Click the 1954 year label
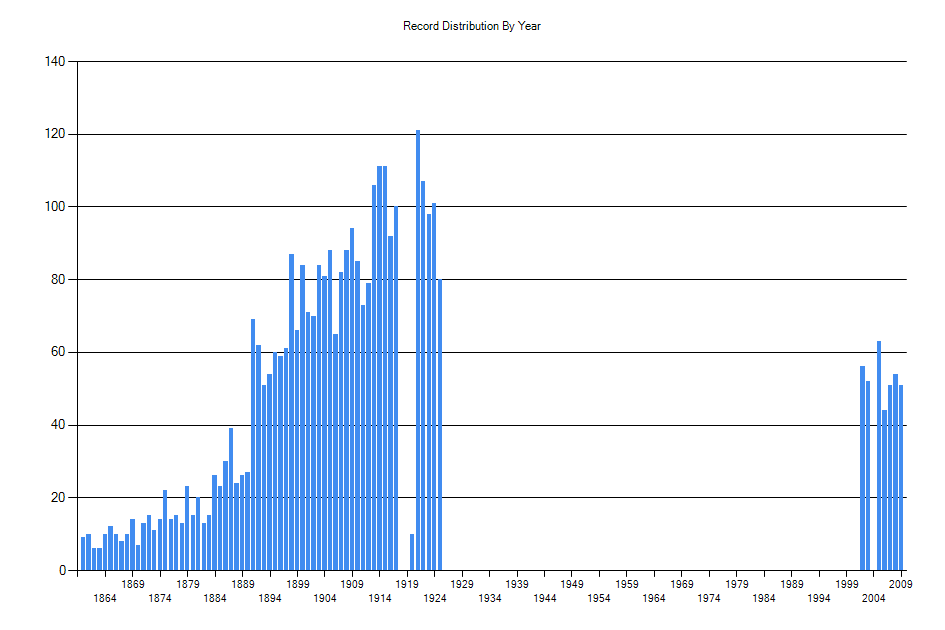The height and width of the screenshot is (630, 945). click(599, 598)
